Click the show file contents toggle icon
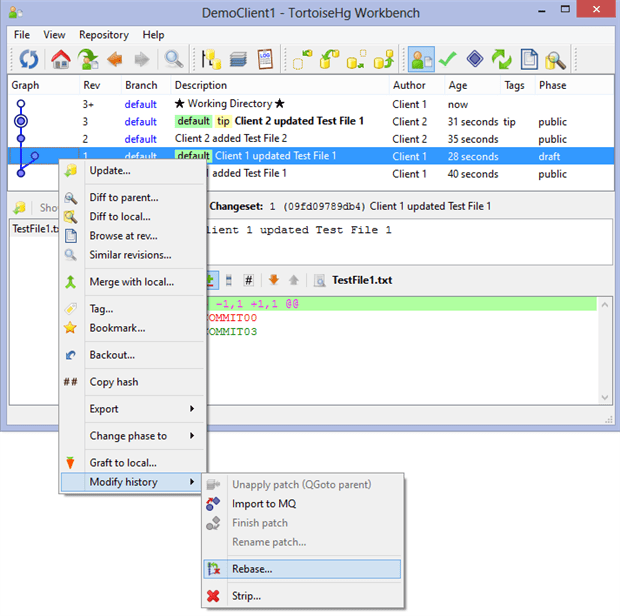 [229, 280]
